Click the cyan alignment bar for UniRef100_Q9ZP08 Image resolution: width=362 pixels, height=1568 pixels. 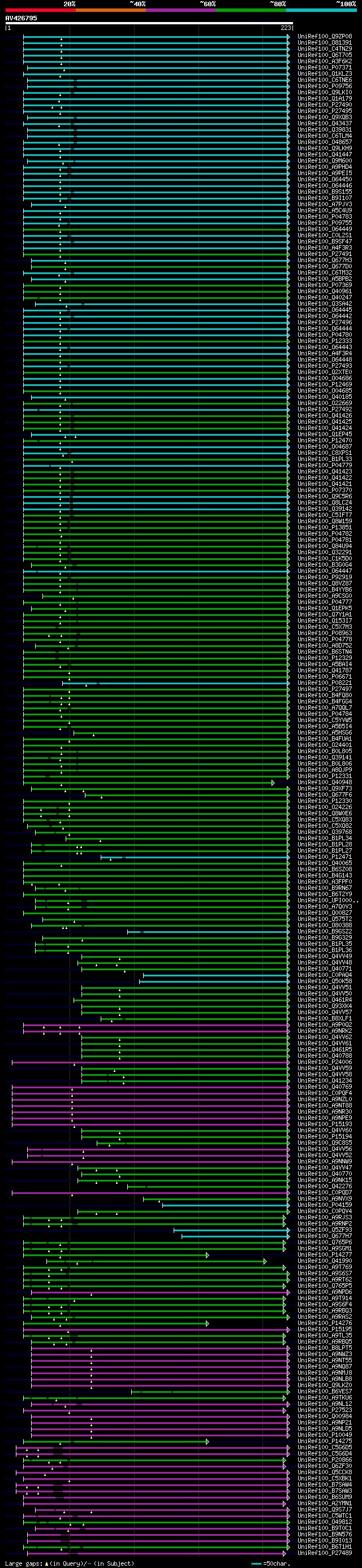(x=157, y=37)
